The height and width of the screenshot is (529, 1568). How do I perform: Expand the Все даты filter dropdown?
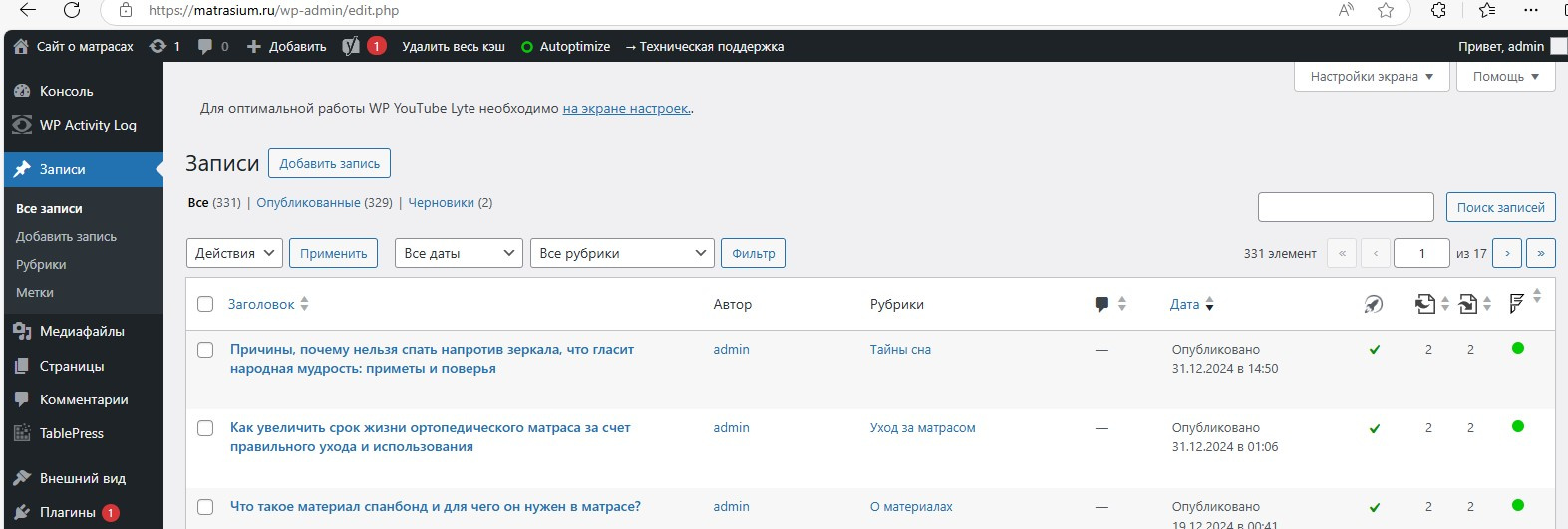pyautogui.click(x=459, y=253)
